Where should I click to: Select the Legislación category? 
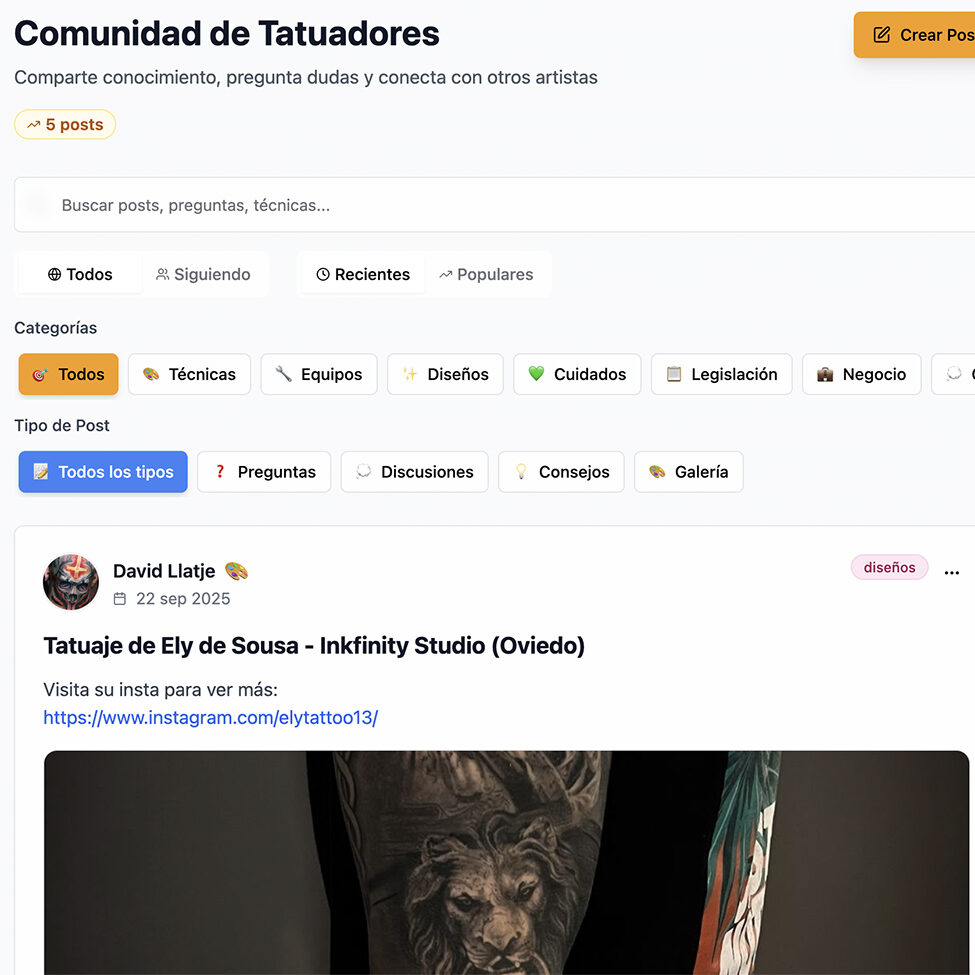[721, 374]
